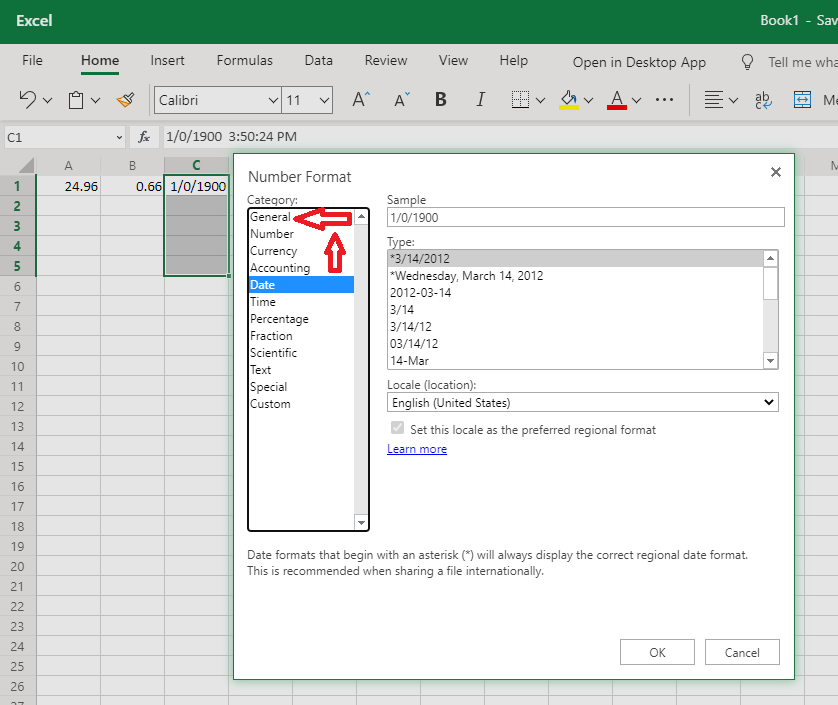
Task: Click the Wrap Text icon
Action: (763, 100)
